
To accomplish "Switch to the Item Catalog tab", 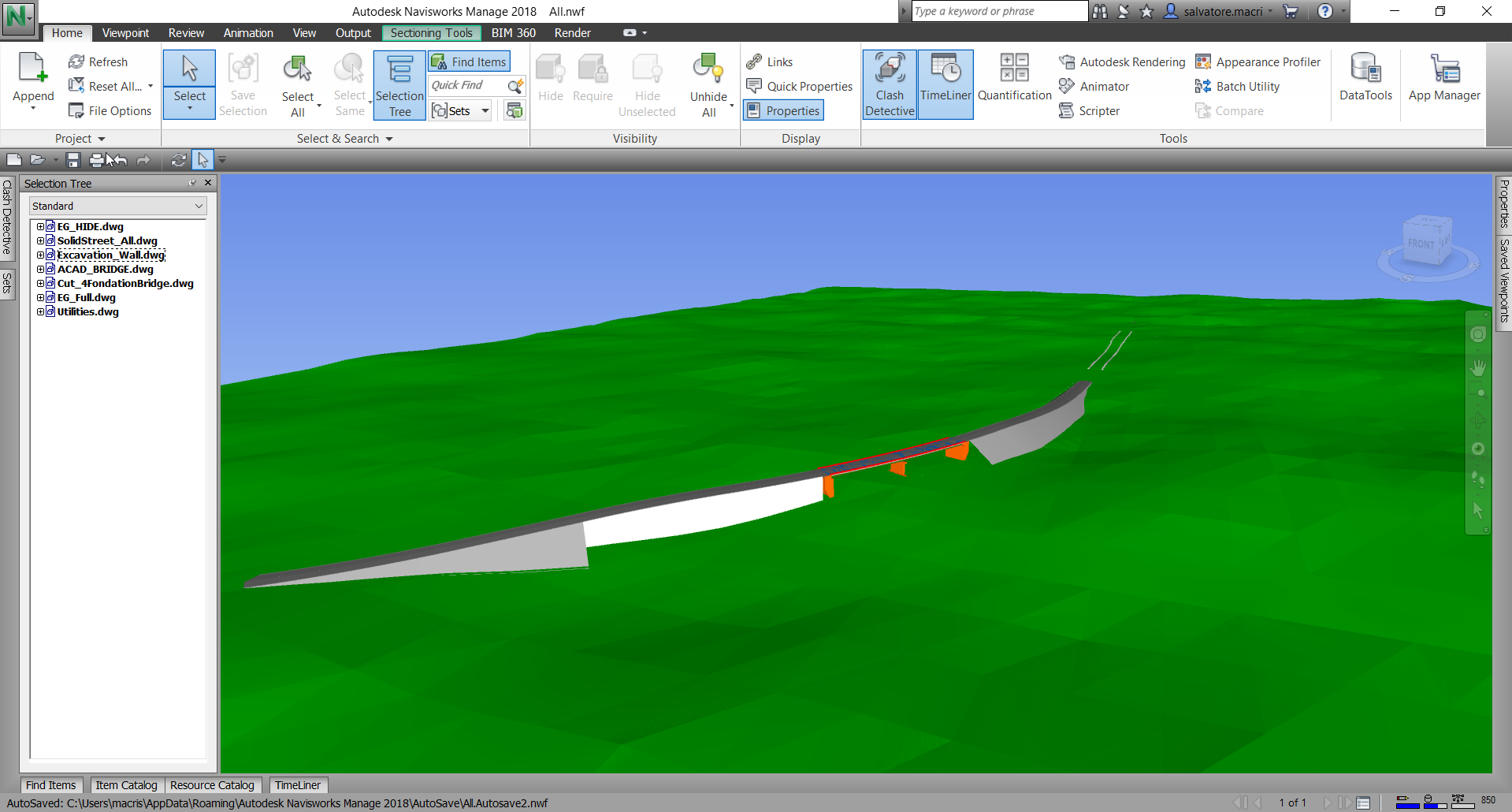I will pos(126,784).
